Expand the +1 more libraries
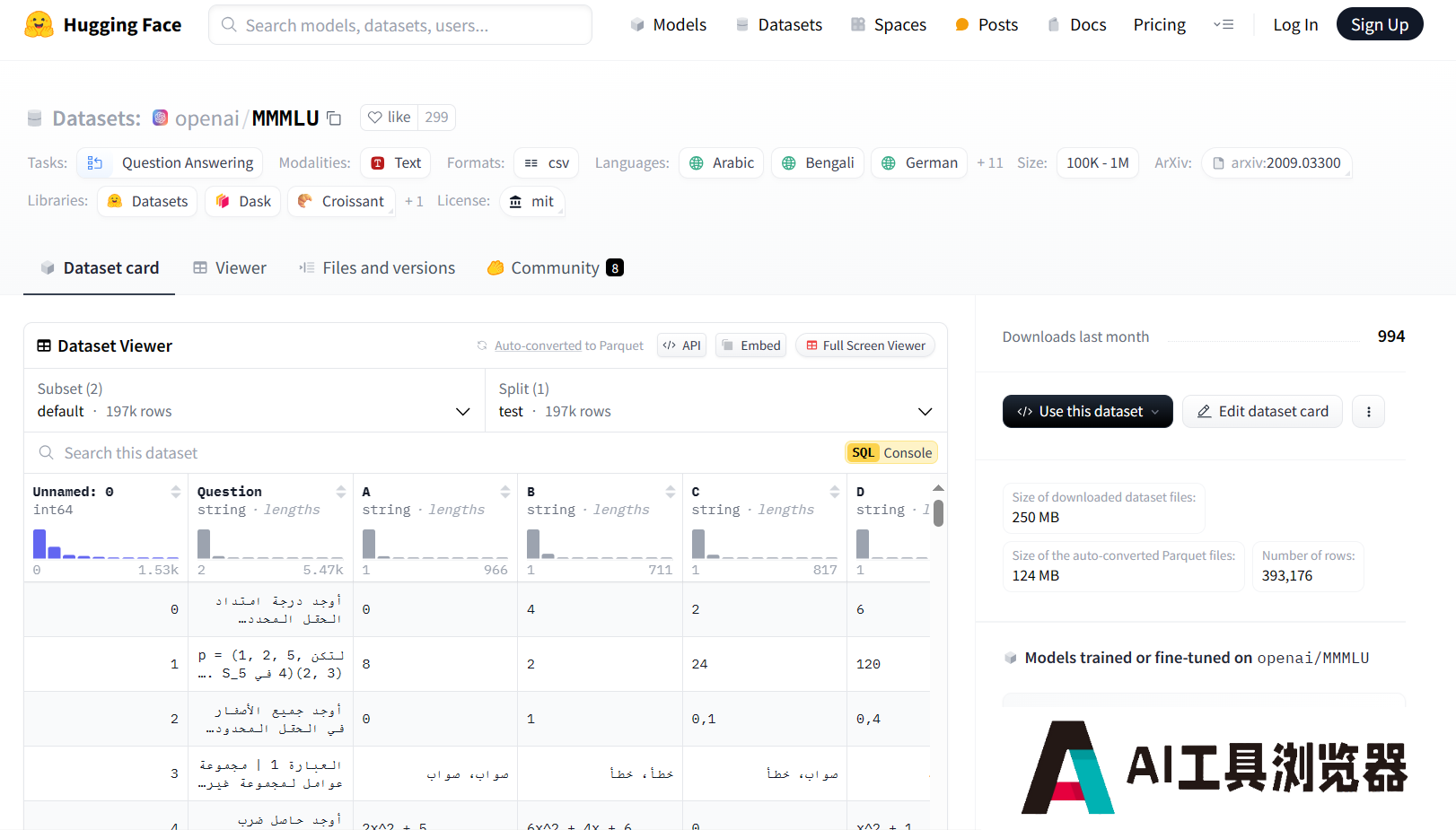This screenshot has width=1456, height=830. (414, 201)
